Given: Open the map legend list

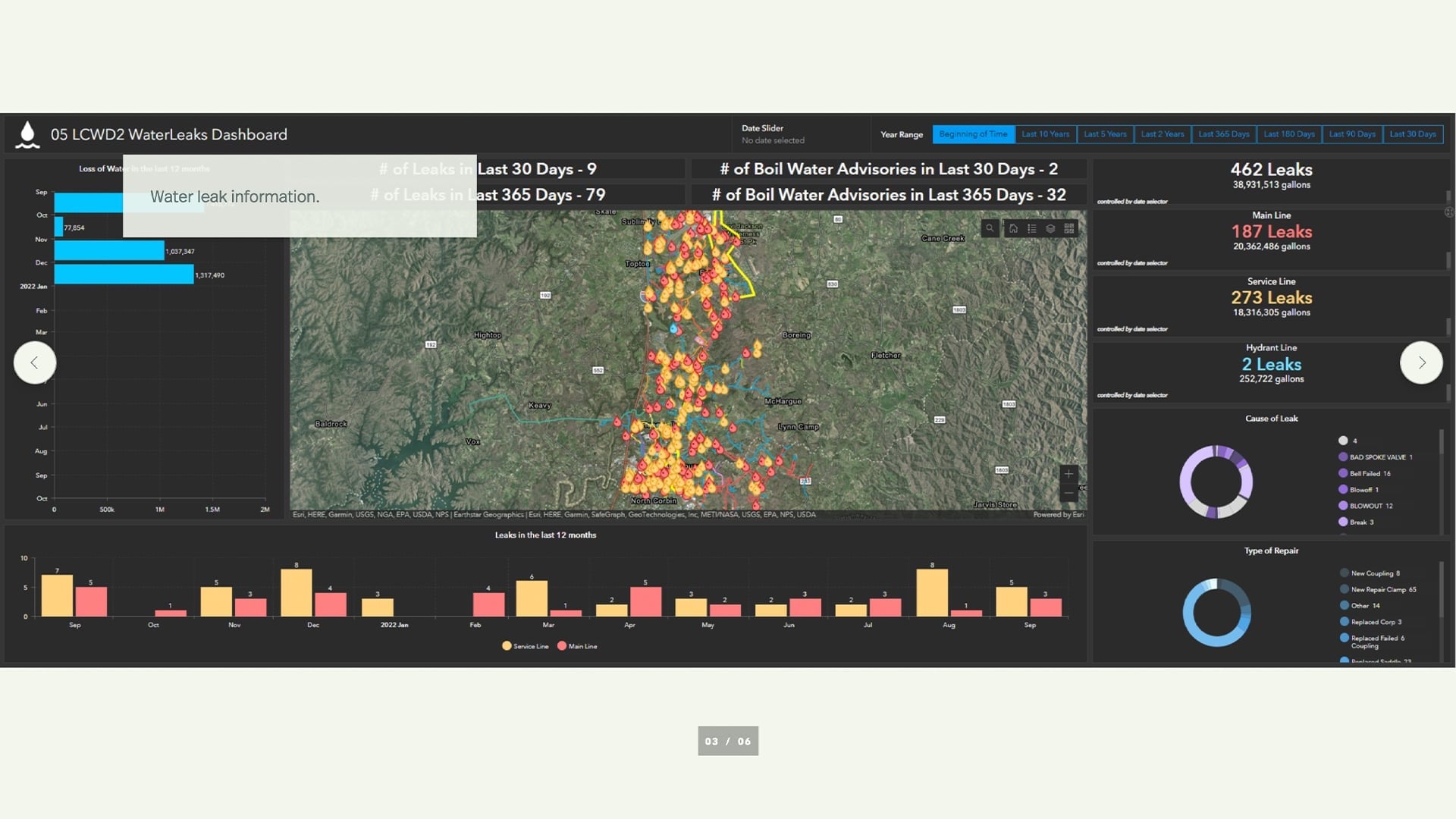Looking at the screenshot, I should tap(1032, 228).
